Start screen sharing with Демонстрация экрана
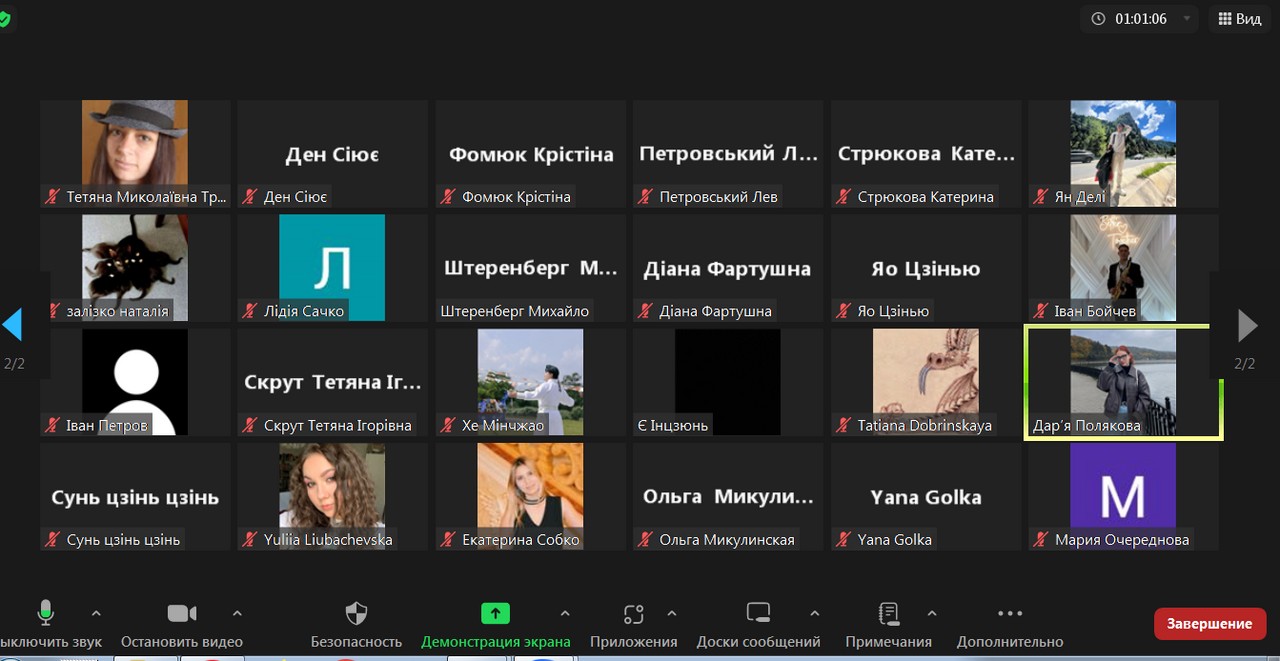Screen dimensions: 1280x661 (495, 614)
